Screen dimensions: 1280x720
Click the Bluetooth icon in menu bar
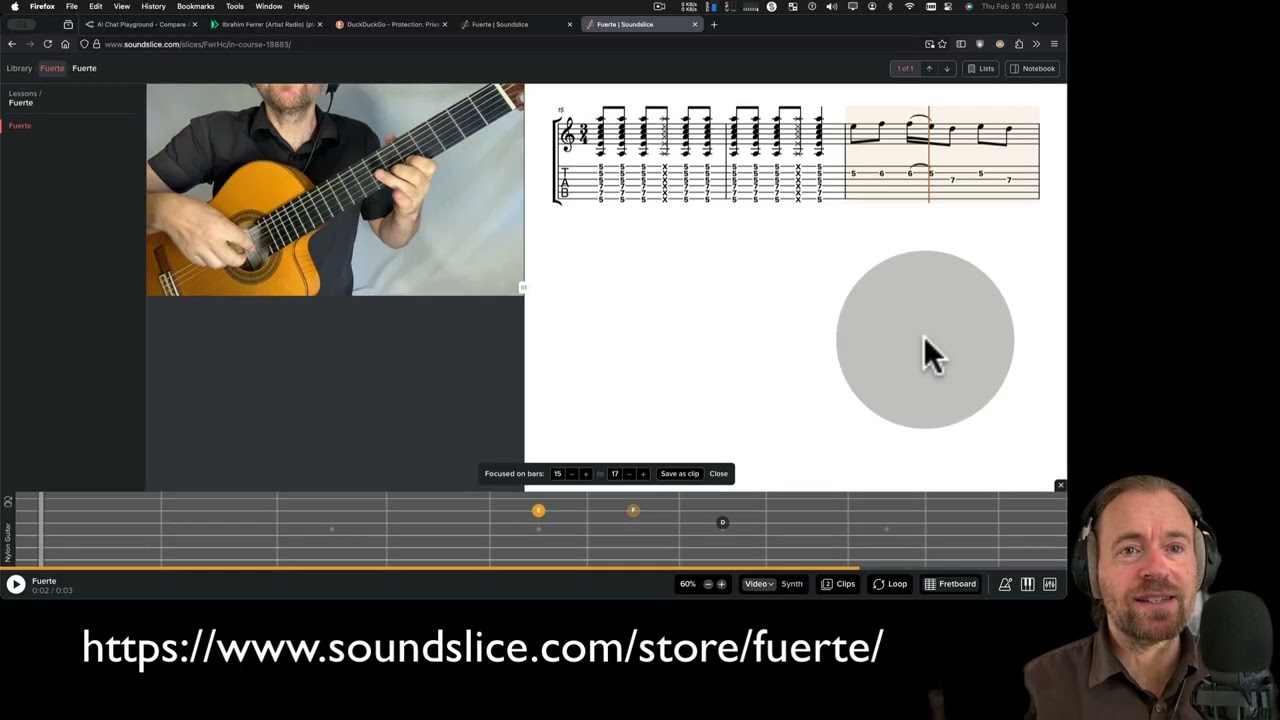(x=890, y=6)
